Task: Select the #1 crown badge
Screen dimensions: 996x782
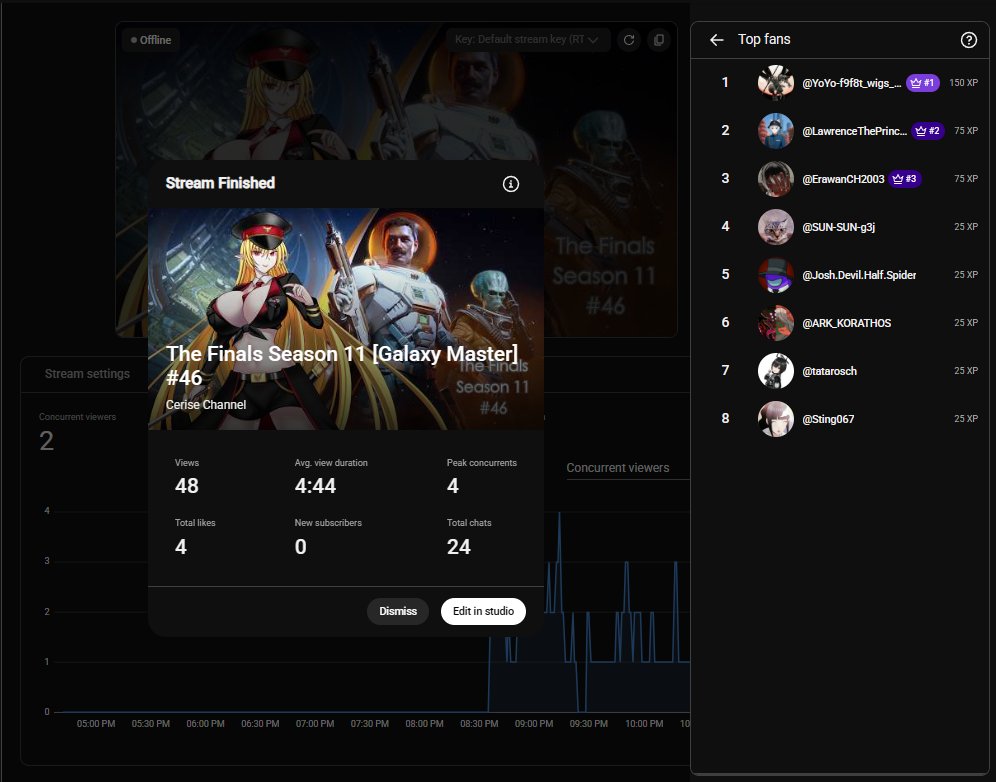Action: (922, 83)
